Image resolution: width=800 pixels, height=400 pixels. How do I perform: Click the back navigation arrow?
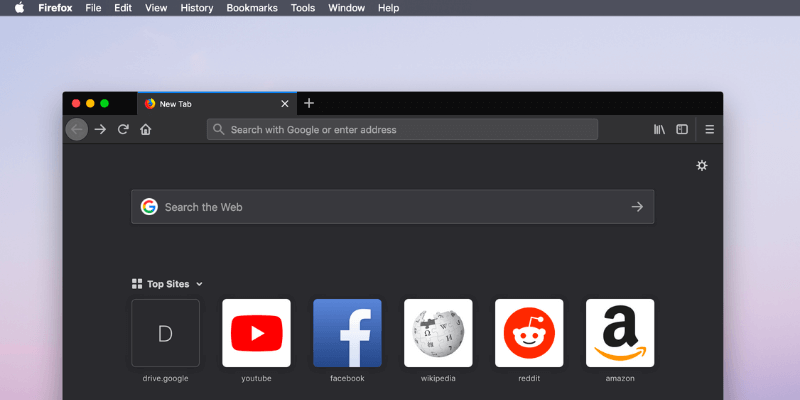coord(77,130)
